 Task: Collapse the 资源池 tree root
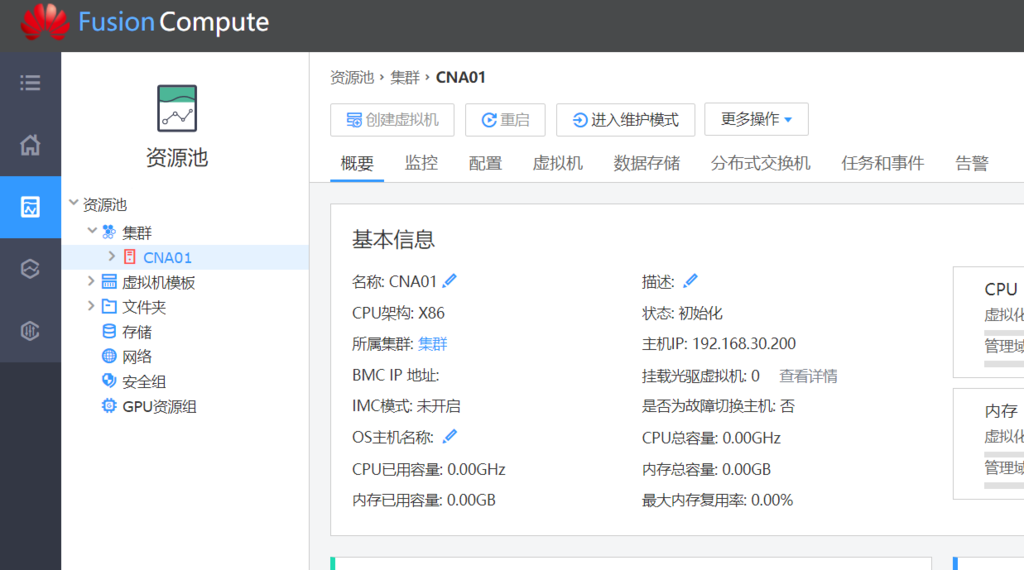pyautogui.click(x=74, y=204)
